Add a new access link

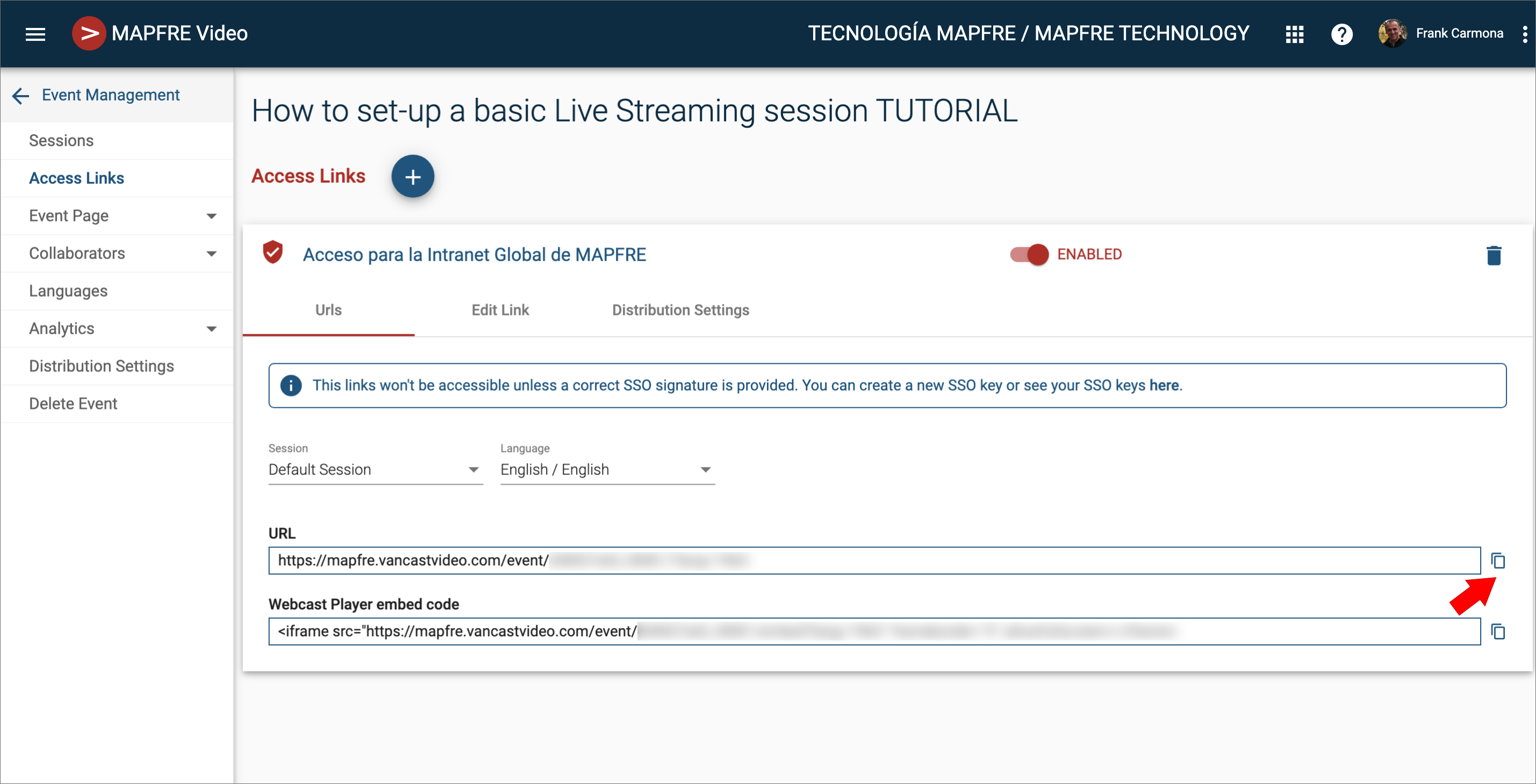point(413,176)
